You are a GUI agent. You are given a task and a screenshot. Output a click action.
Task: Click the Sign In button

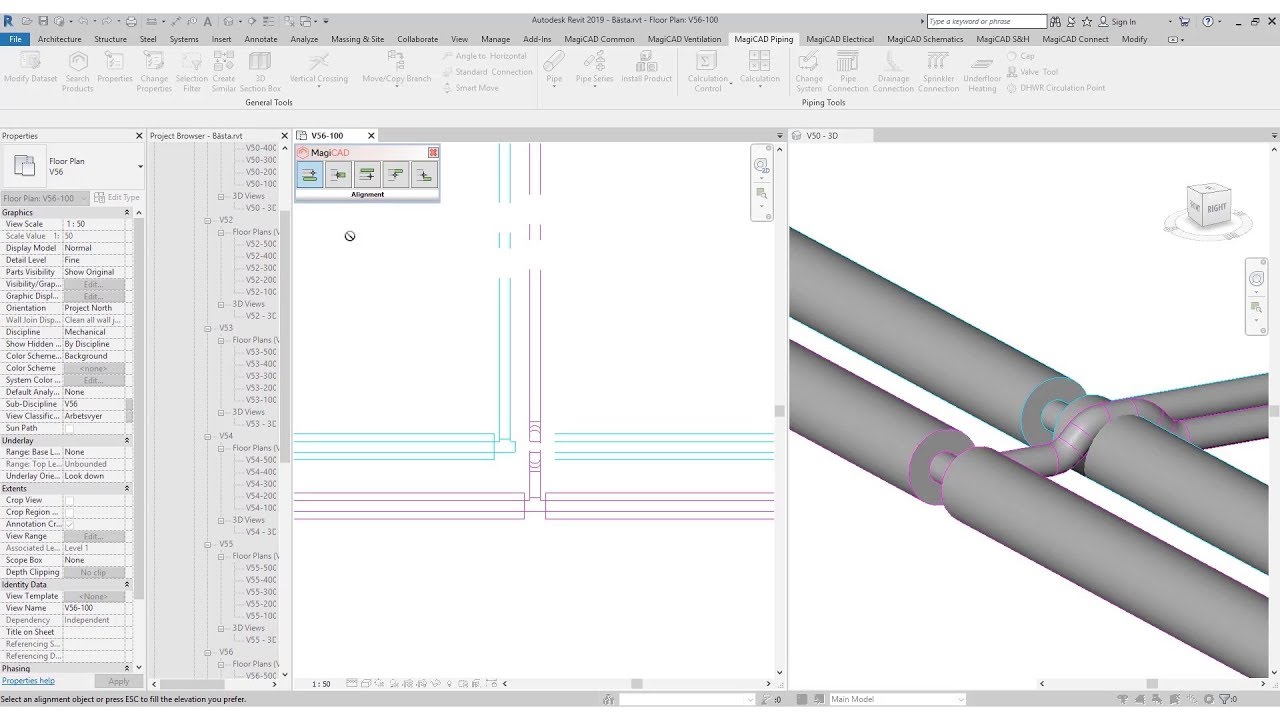point(1118,21)
